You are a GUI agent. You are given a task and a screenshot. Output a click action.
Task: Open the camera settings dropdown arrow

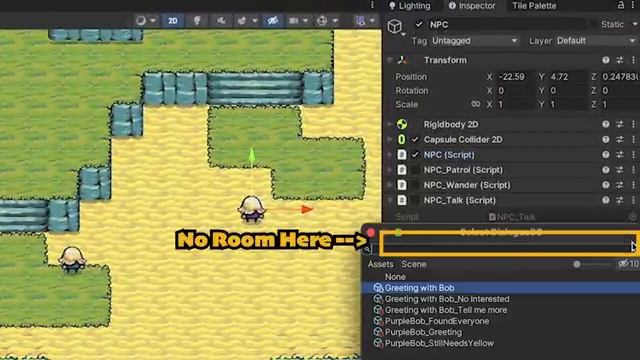click(305, 20)
